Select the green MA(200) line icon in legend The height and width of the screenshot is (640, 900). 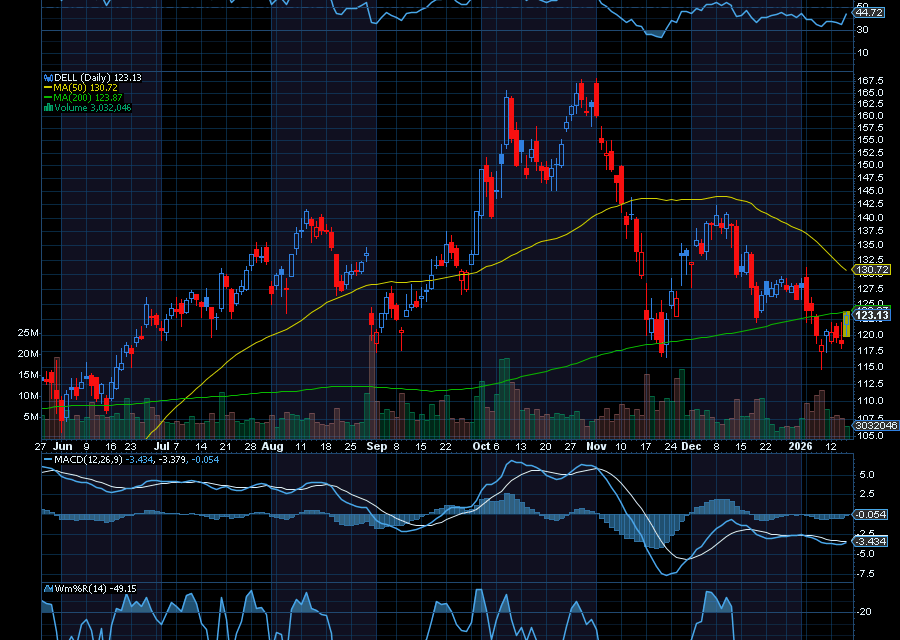pos(48,98)
